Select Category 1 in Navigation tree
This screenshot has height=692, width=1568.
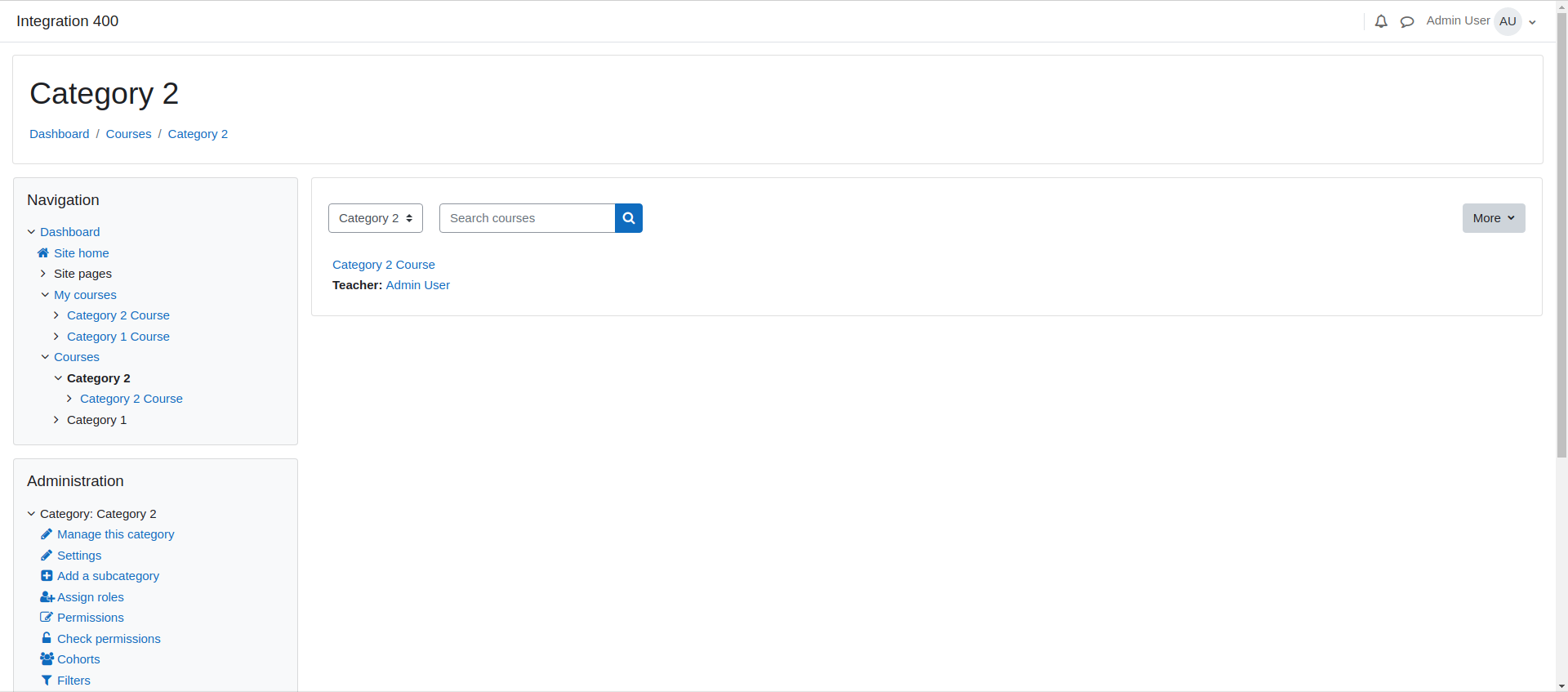pos(96,420)
